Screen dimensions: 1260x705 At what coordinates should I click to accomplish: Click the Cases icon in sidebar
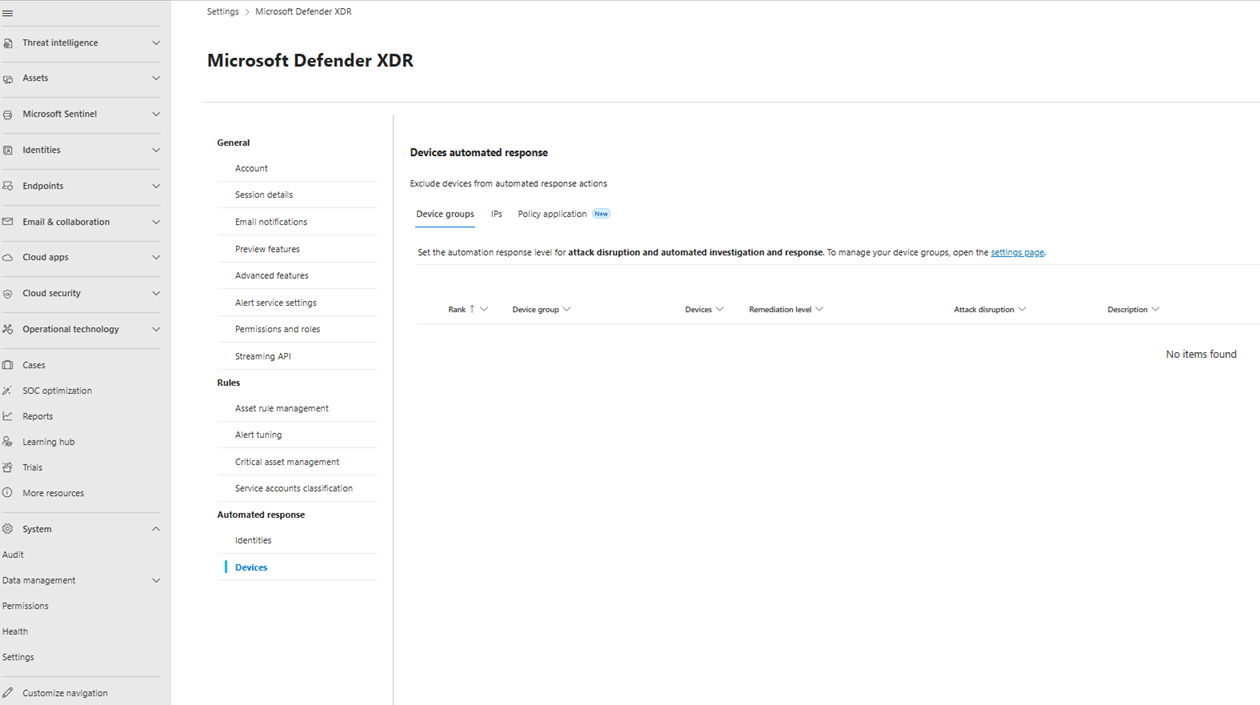click(x=8, y=365)
